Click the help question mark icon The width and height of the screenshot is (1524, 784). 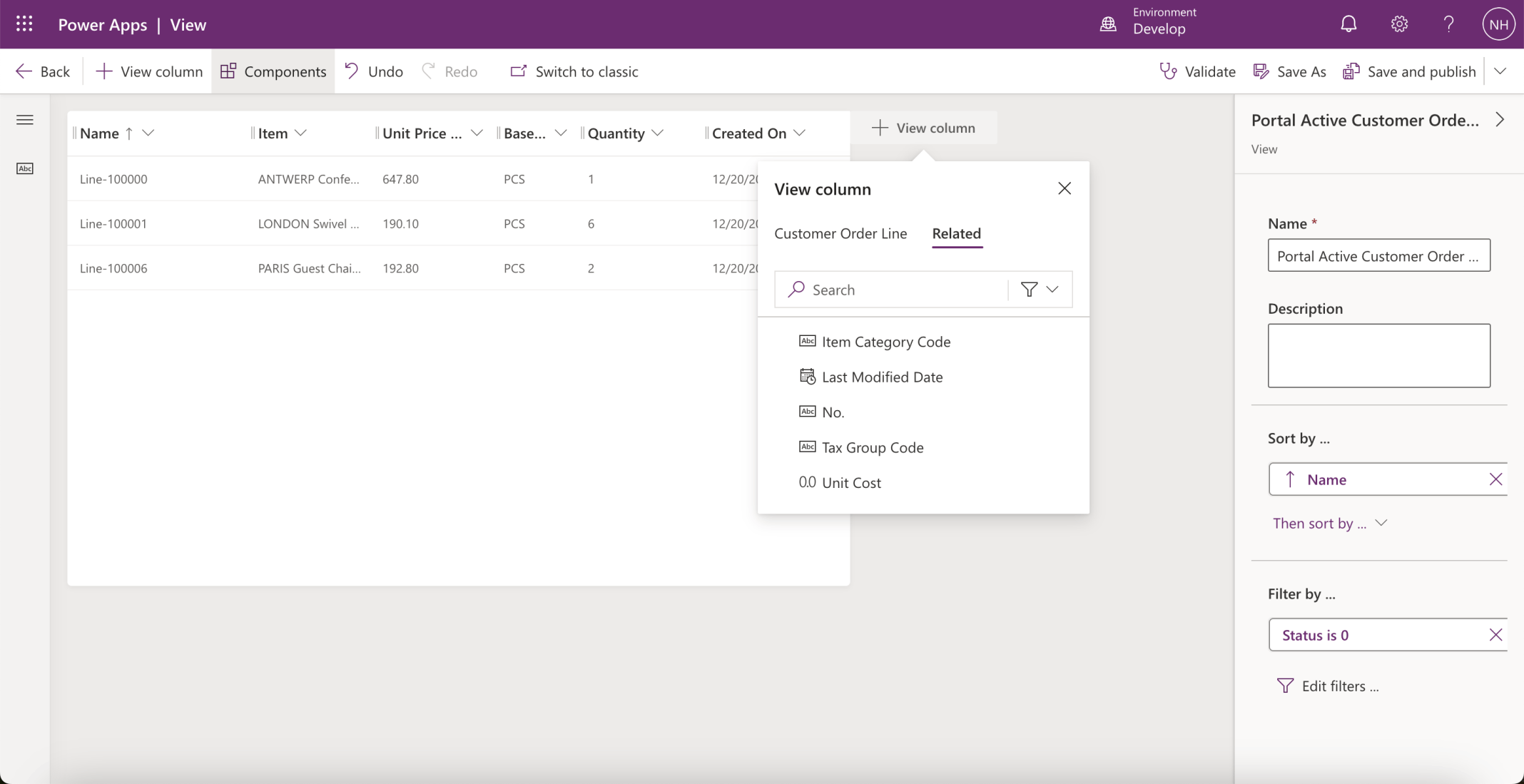coord(1448,24)
